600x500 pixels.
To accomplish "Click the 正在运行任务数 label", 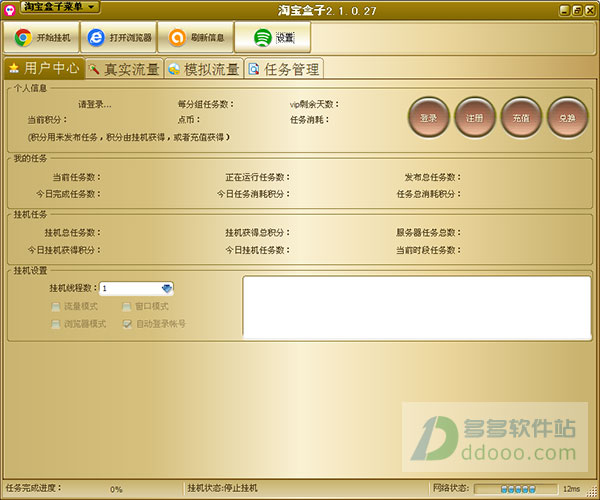I will click(x=258, y=177).
